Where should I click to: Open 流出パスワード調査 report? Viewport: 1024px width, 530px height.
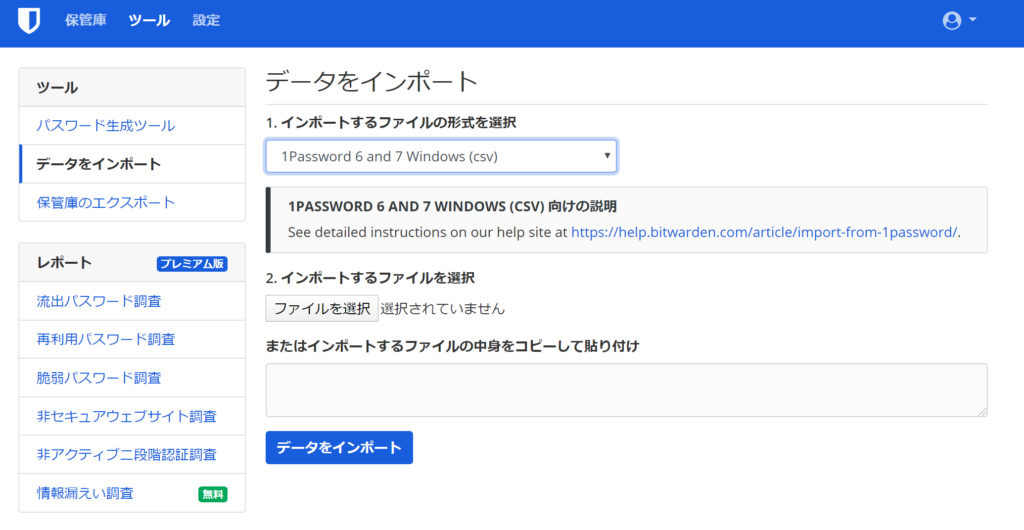point(132,301)
